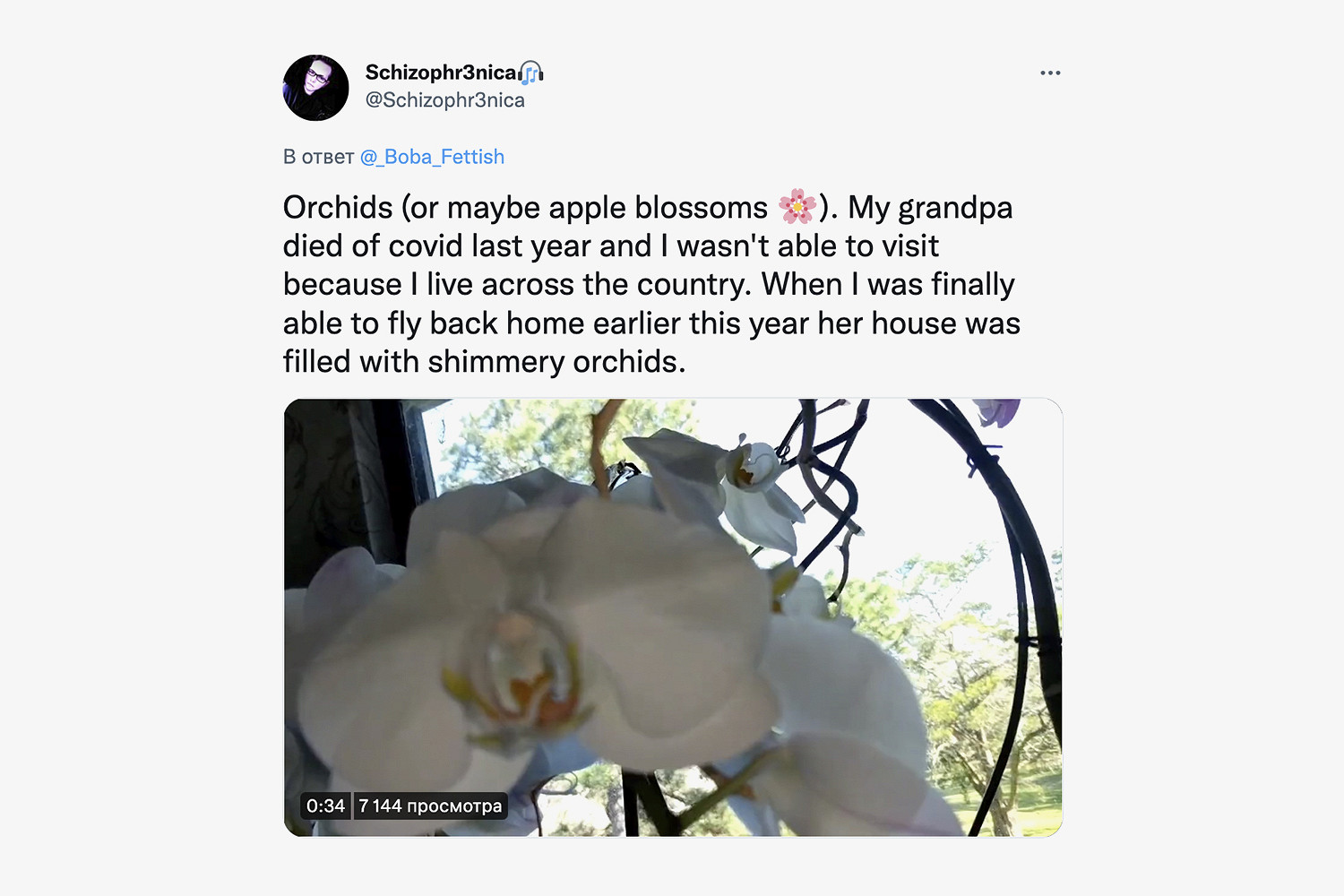The width and height of the screenshot is (1344, 896).
Task: Play the orchid video
Action: coord(673,617)
